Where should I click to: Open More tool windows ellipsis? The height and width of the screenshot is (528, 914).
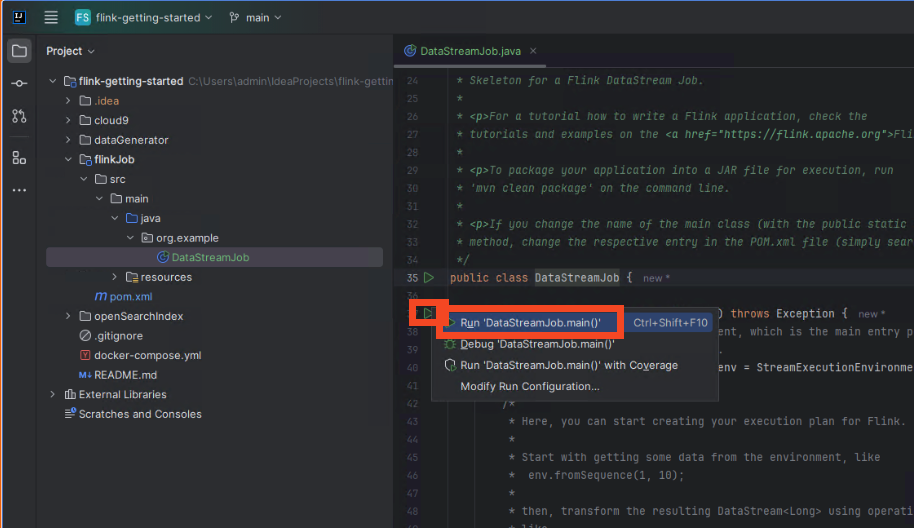pyautogui.click(x=19, y=190)
